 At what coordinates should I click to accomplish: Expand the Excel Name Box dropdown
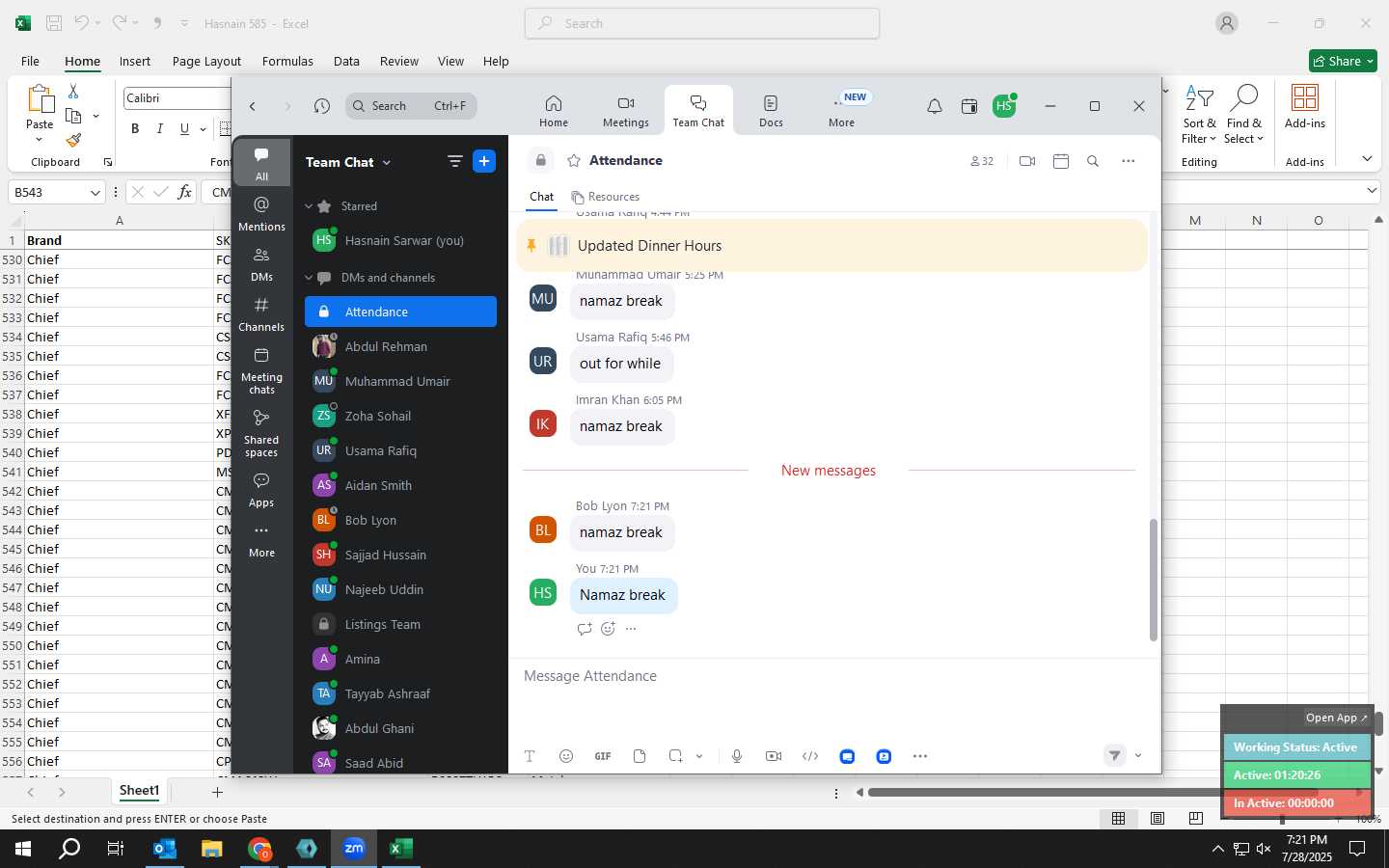(x=95, y=192)
